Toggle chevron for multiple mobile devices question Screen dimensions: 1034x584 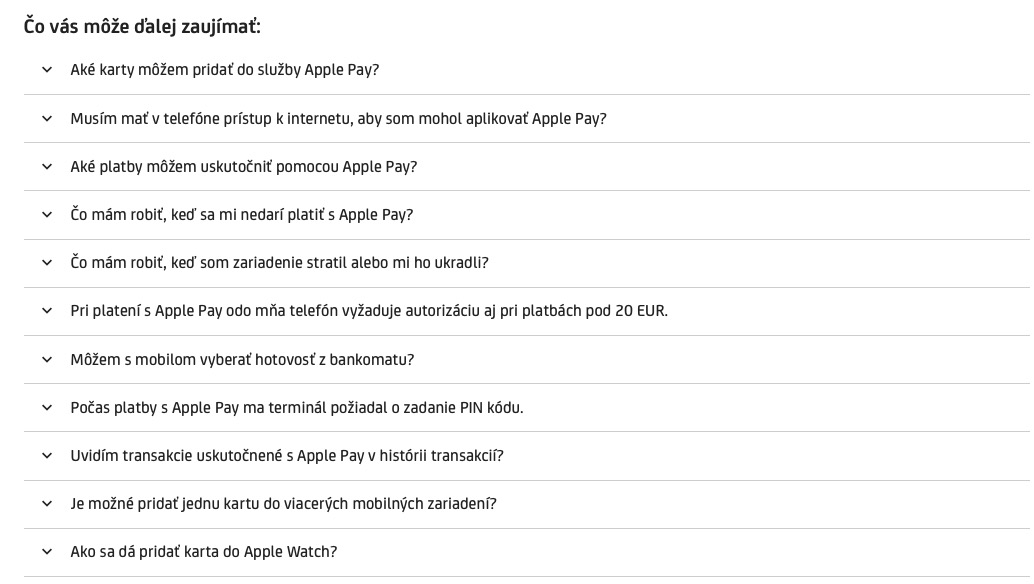coord(46,503)
